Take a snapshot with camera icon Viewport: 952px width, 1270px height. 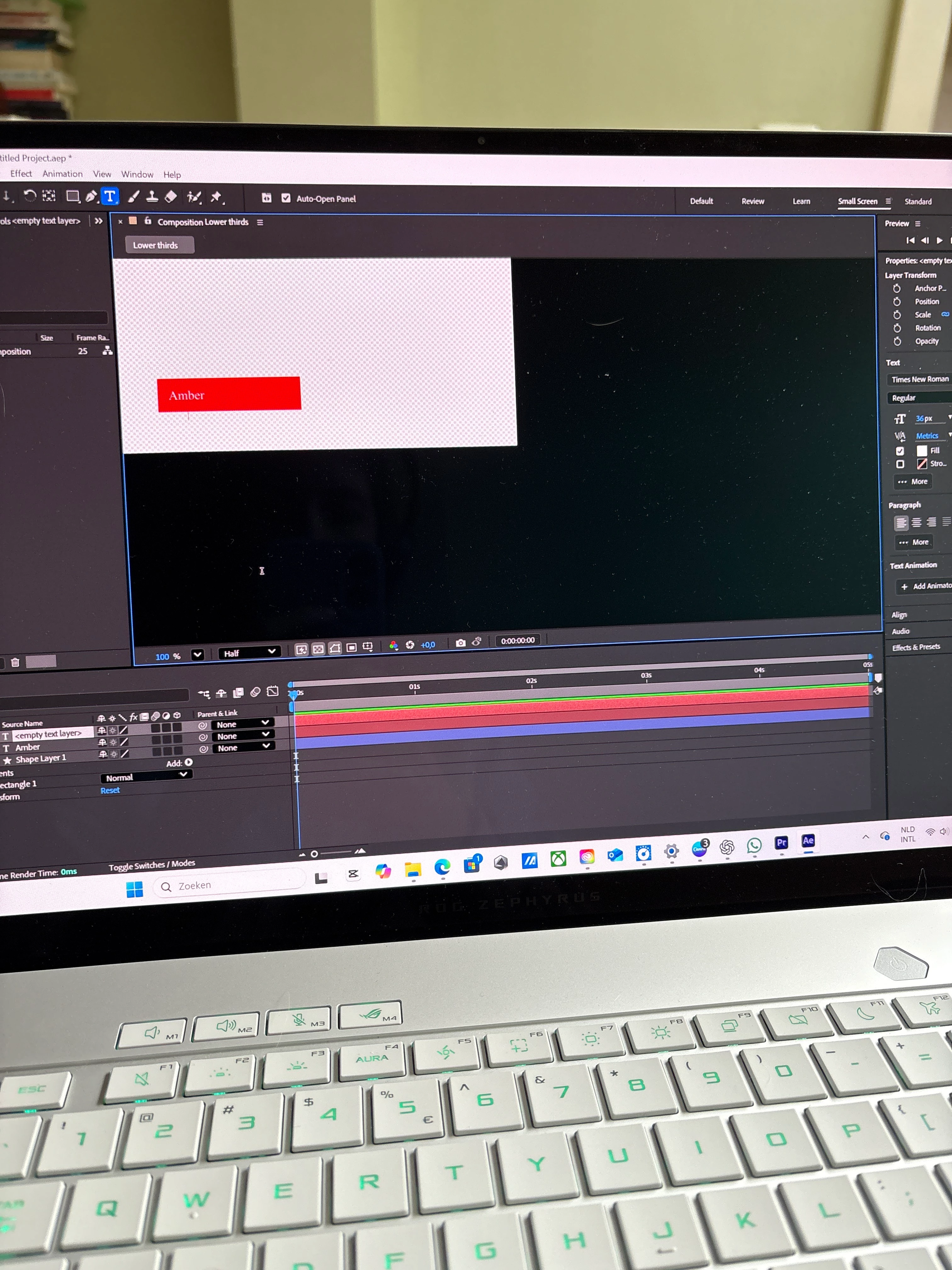[x=460, y=643]
